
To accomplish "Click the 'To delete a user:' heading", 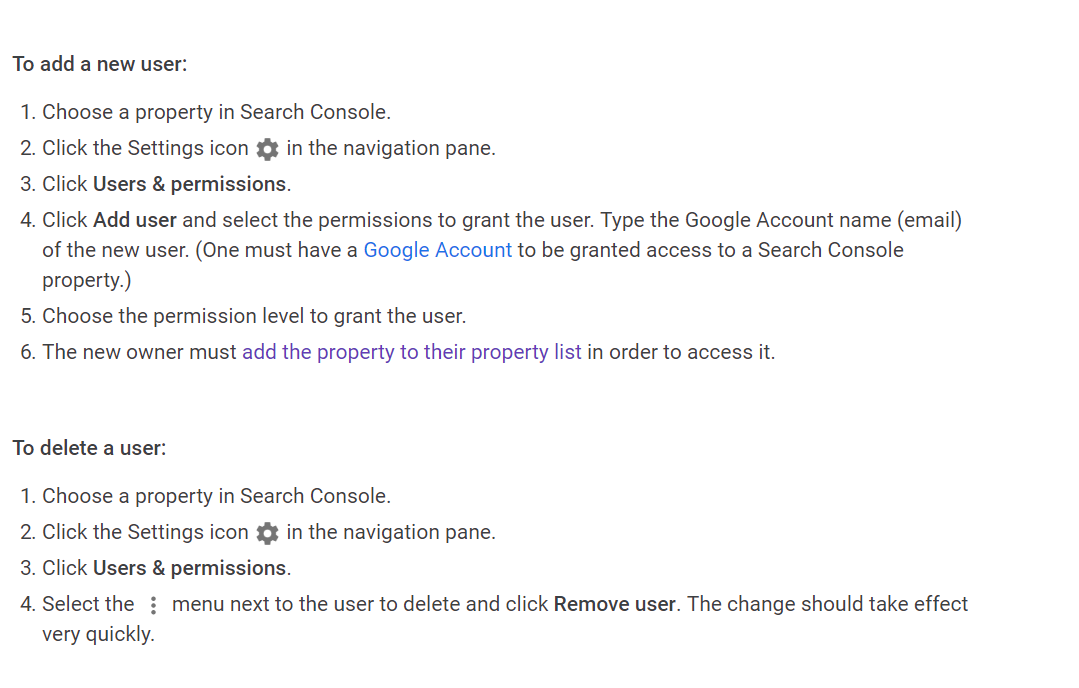I will click(x=89, y=448).
